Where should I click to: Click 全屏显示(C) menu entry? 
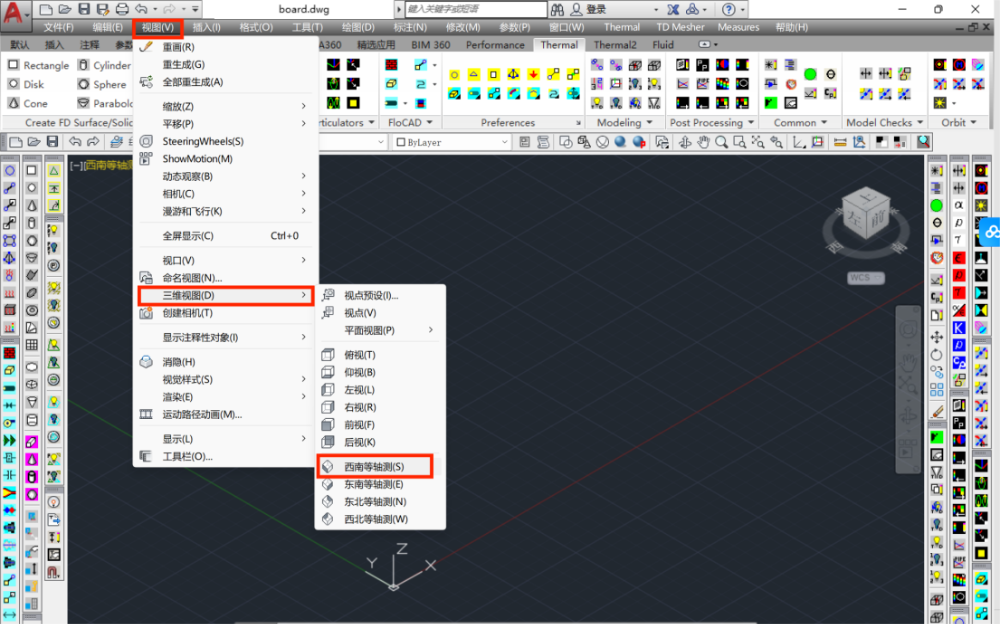coord(225,236)
